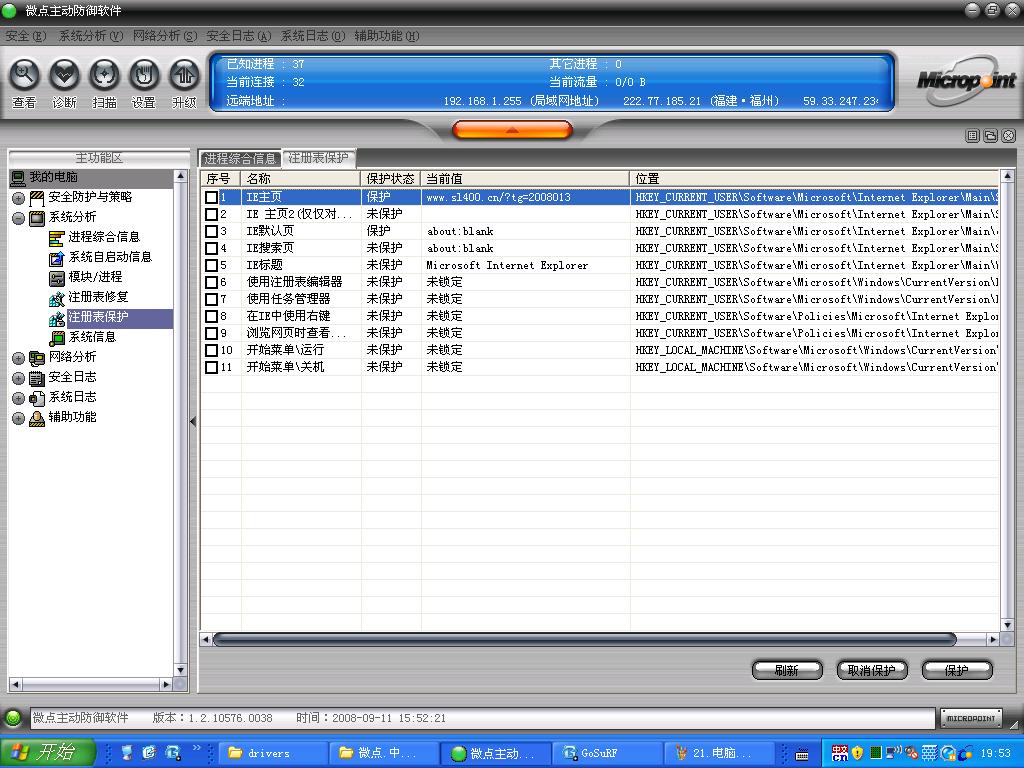Expand the 系统日志 tree node

(18, 398)
